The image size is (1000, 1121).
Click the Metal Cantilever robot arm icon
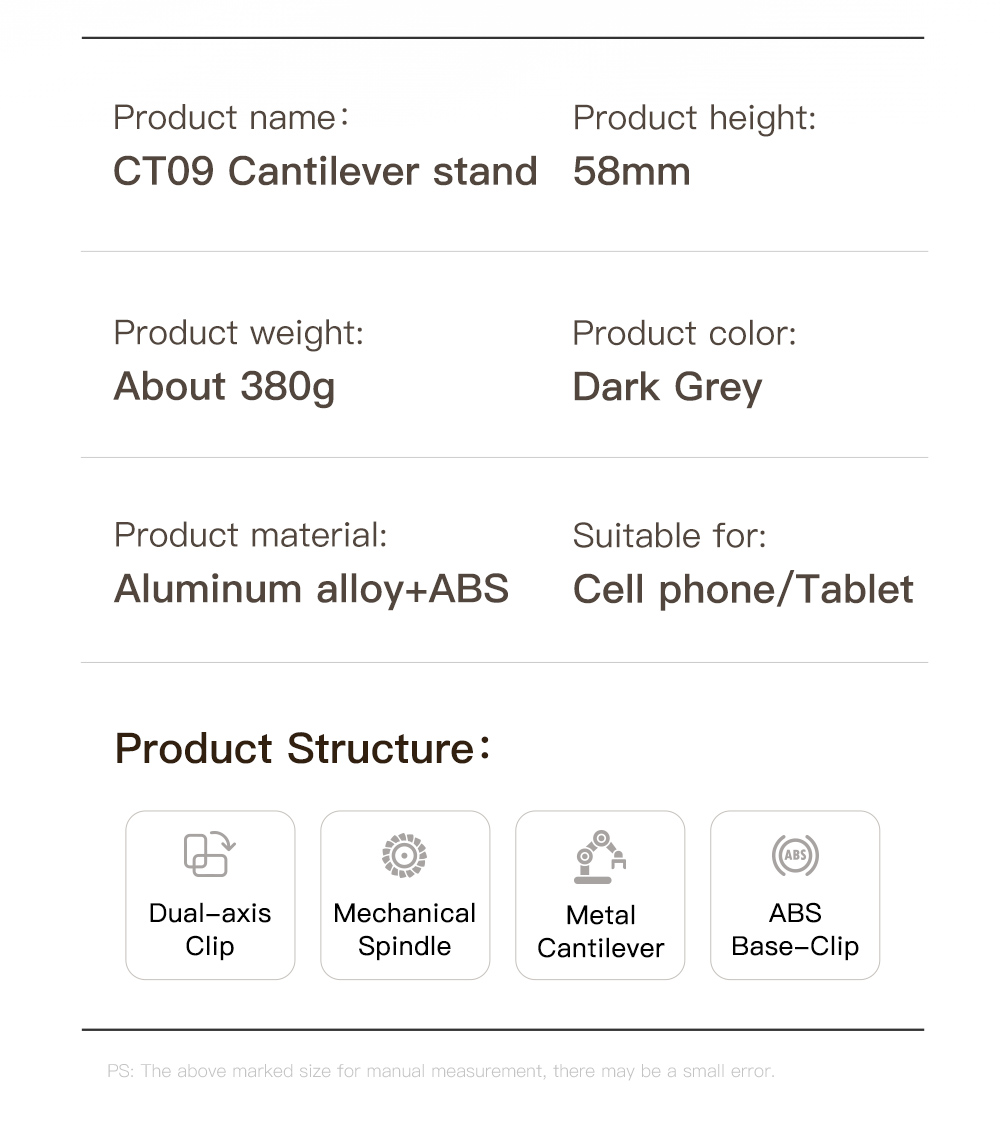600,856
